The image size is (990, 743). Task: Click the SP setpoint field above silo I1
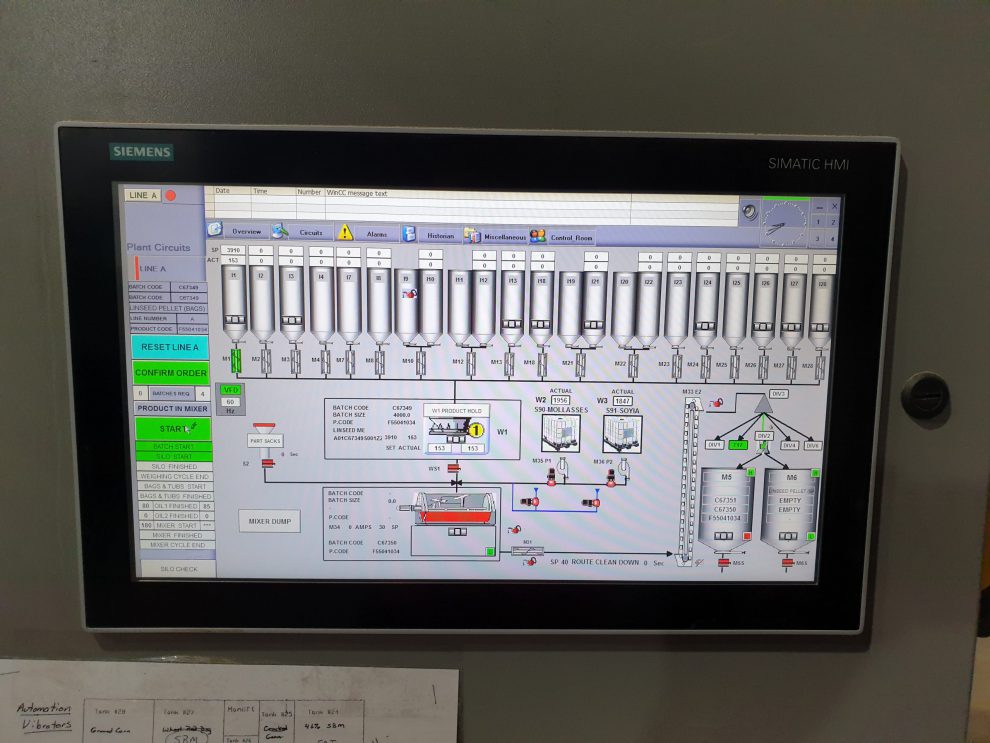point(232,250)
